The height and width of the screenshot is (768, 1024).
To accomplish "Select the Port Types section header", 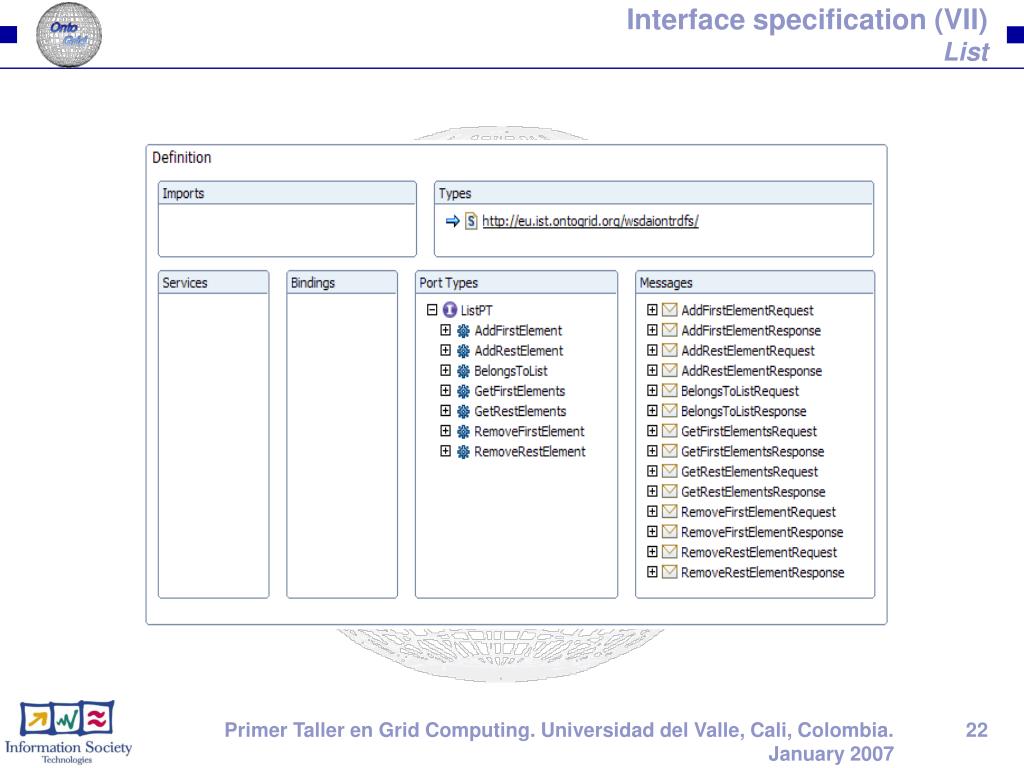I will pyautogui.click(x=516, y=283).
